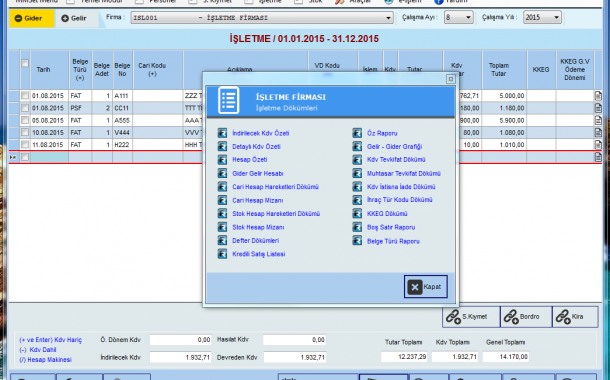This screenshot has height=380, width=610.
Task: Toggle the select-all checkbox in the table header
Action: click(x=25, y=63)
